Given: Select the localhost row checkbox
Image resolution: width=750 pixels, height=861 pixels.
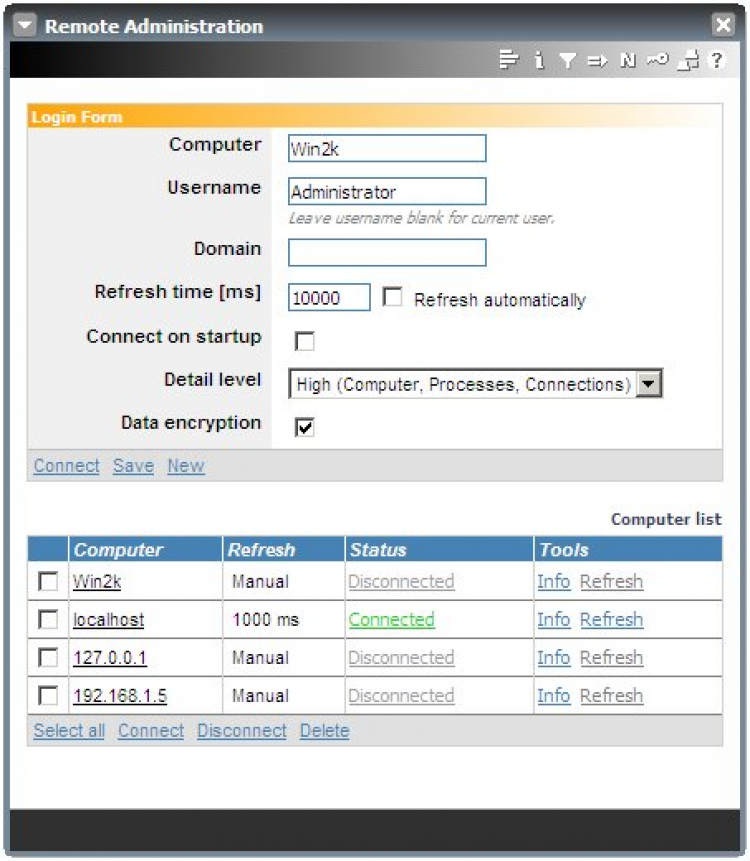Looking at the screenshot, I should tap(48, 619).
